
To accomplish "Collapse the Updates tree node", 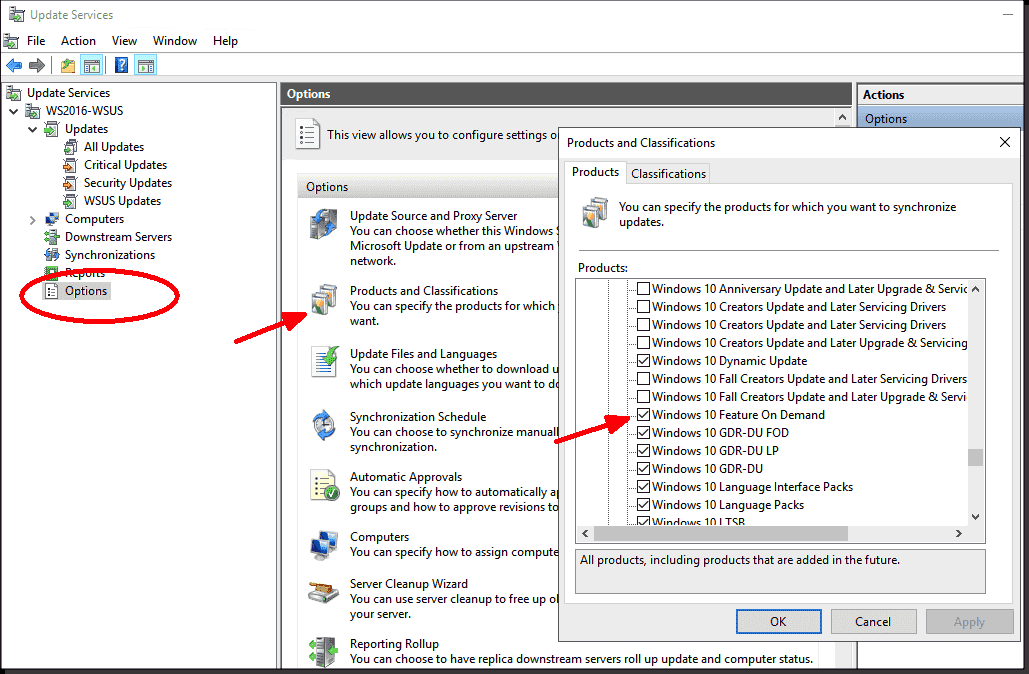I will (x=32, y=129).
